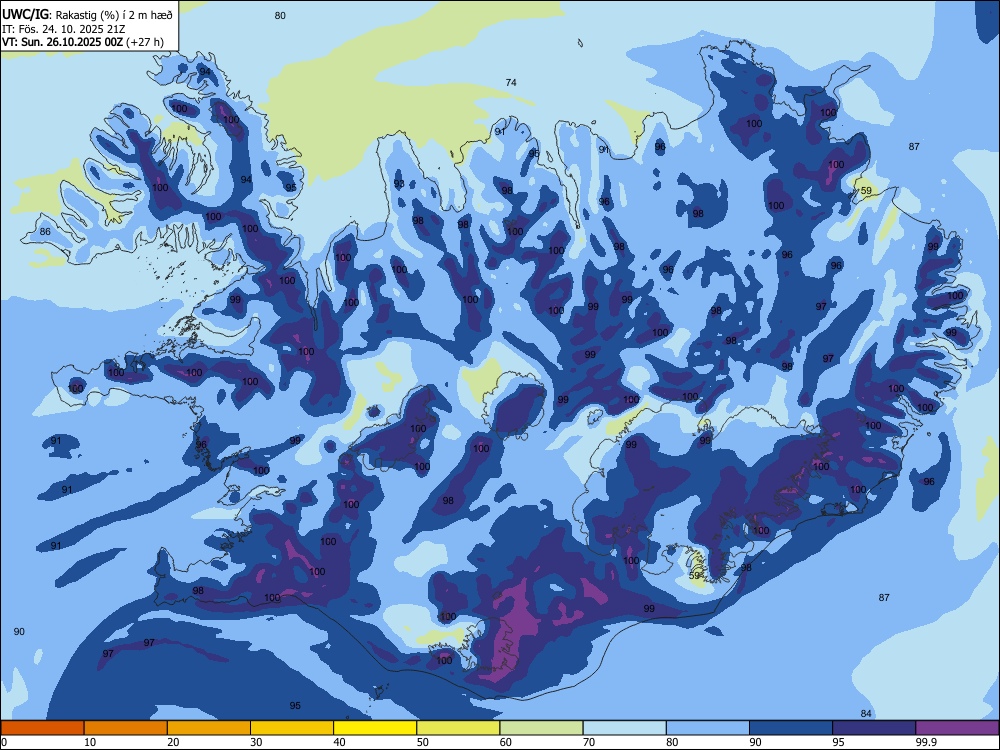
Task: Click the legend tick label "60"
Action: pos(506,742)
